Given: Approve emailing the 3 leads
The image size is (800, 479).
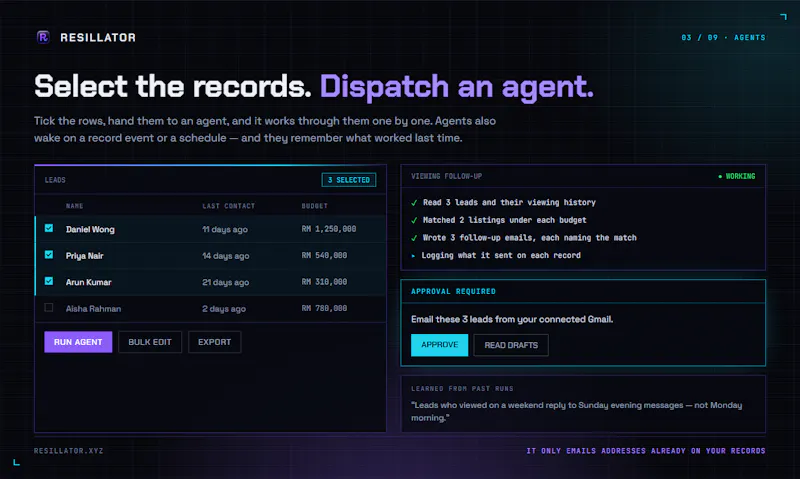Looking at the screenshot, I should tap(439, 345).
